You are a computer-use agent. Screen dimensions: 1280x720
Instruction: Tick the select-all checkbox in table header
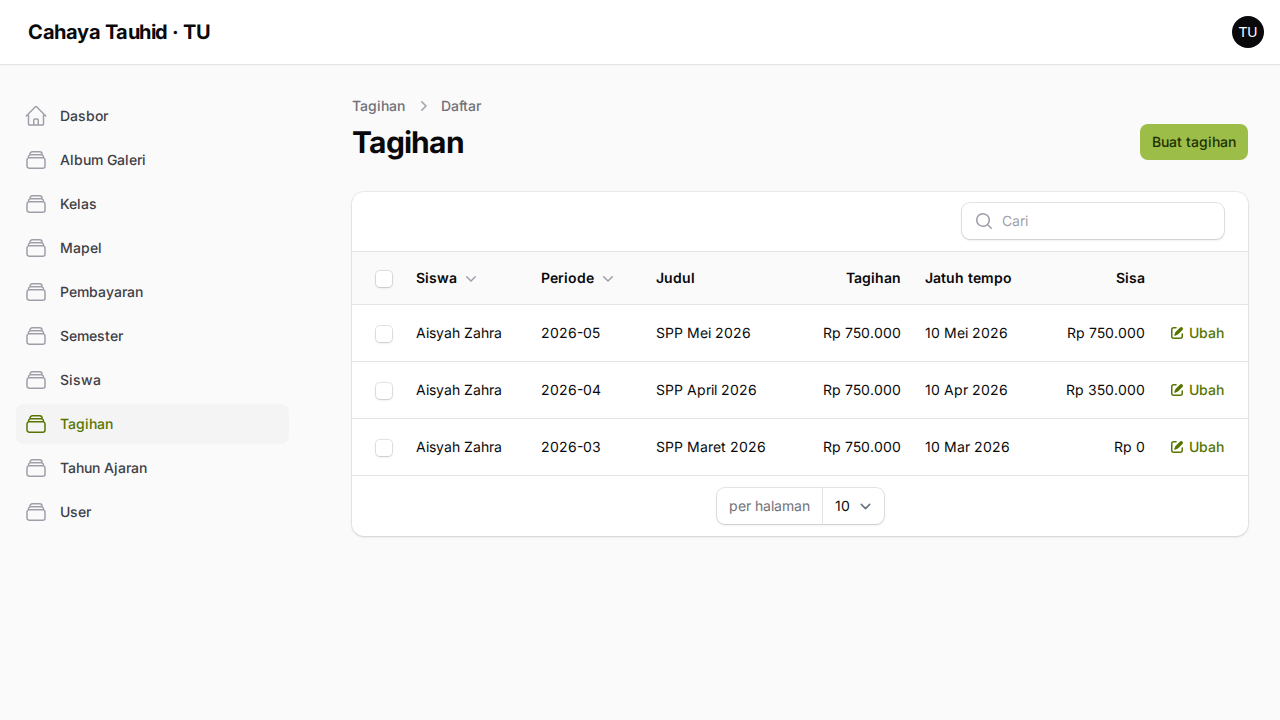pyautogui.click(x=384, y=278)
